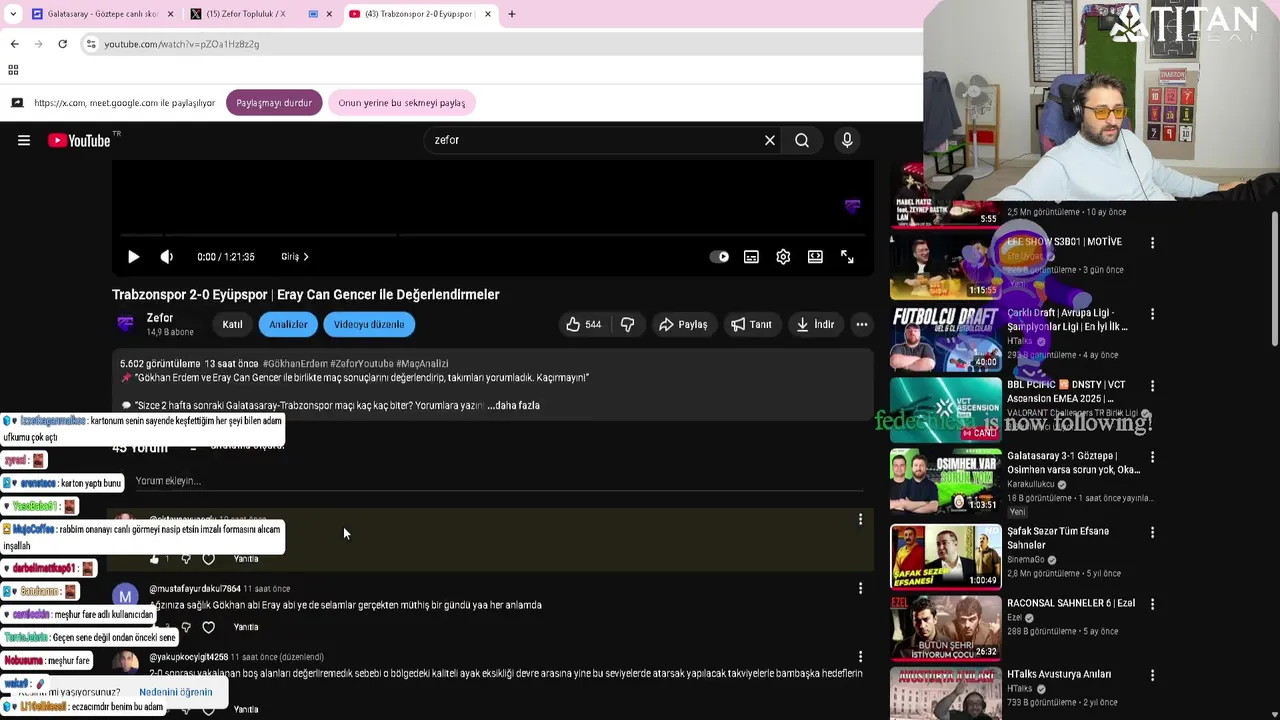1280x720 pixels.
Task: Start voice search with the microphone
Action: tap(847, 140)
